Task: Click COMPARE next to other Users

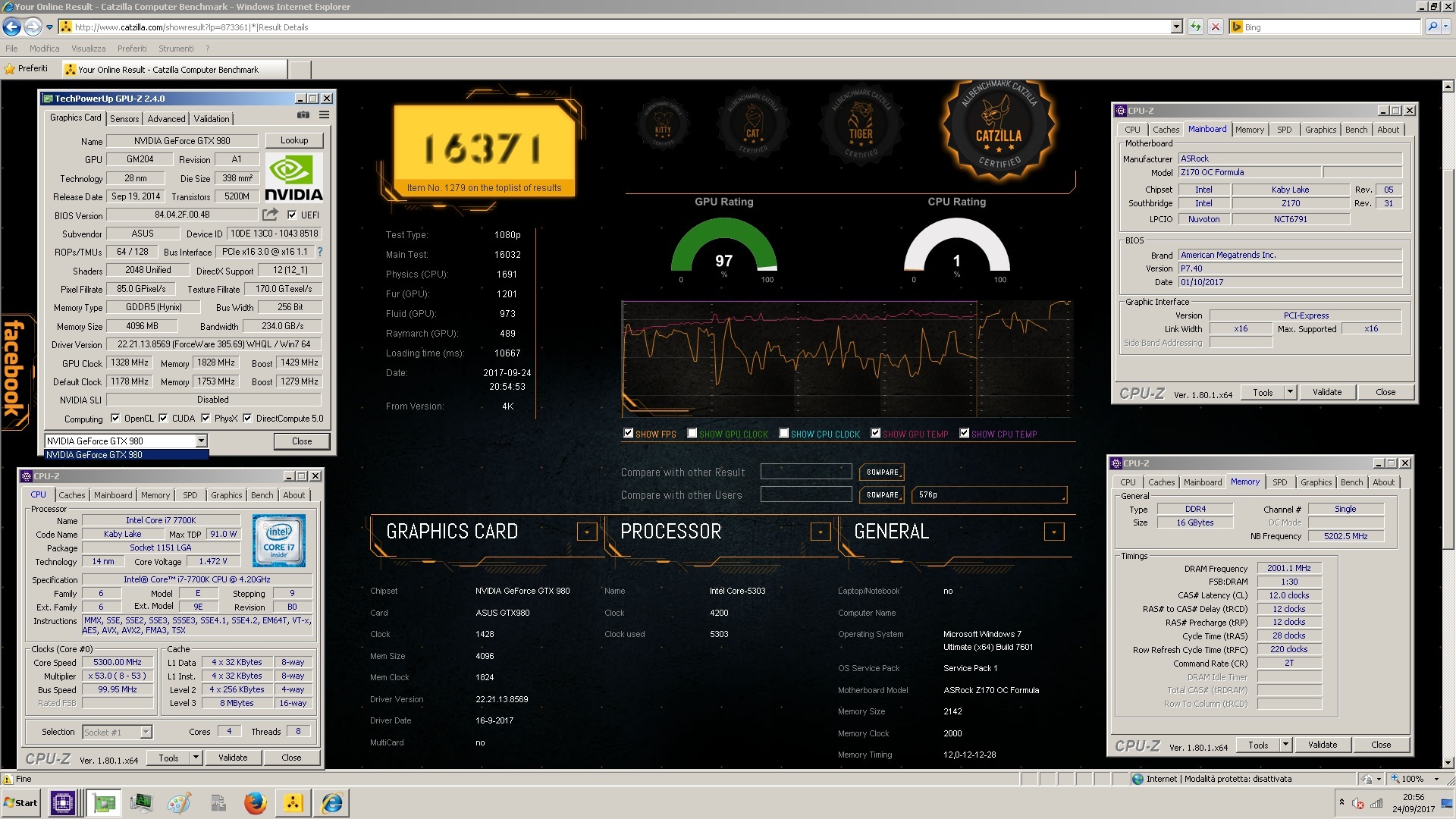Action: 882,494
